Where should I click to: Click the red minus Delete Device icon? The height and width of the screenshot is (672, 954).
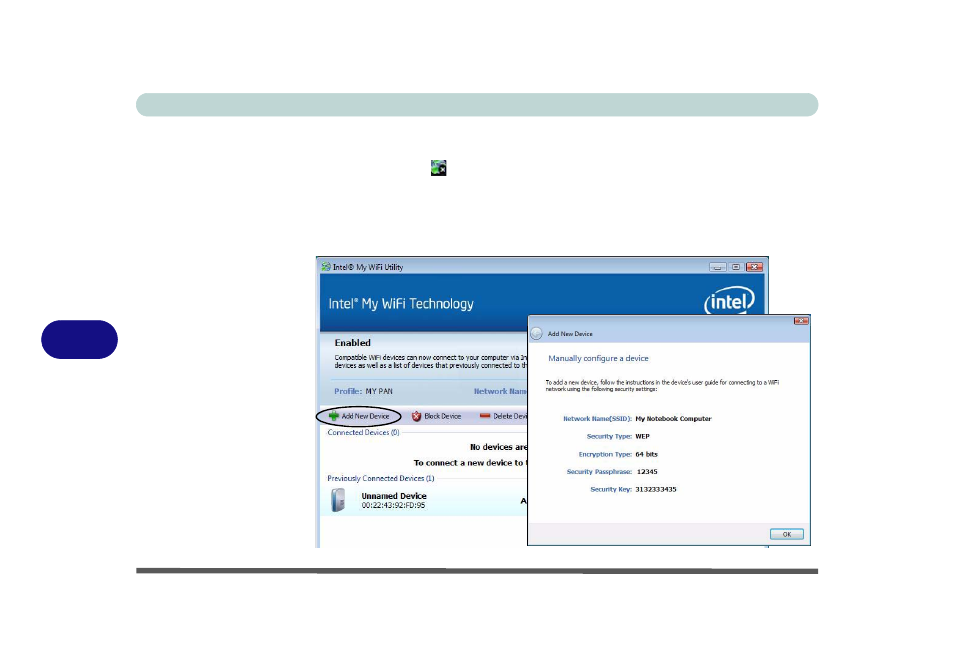point(485,416)
